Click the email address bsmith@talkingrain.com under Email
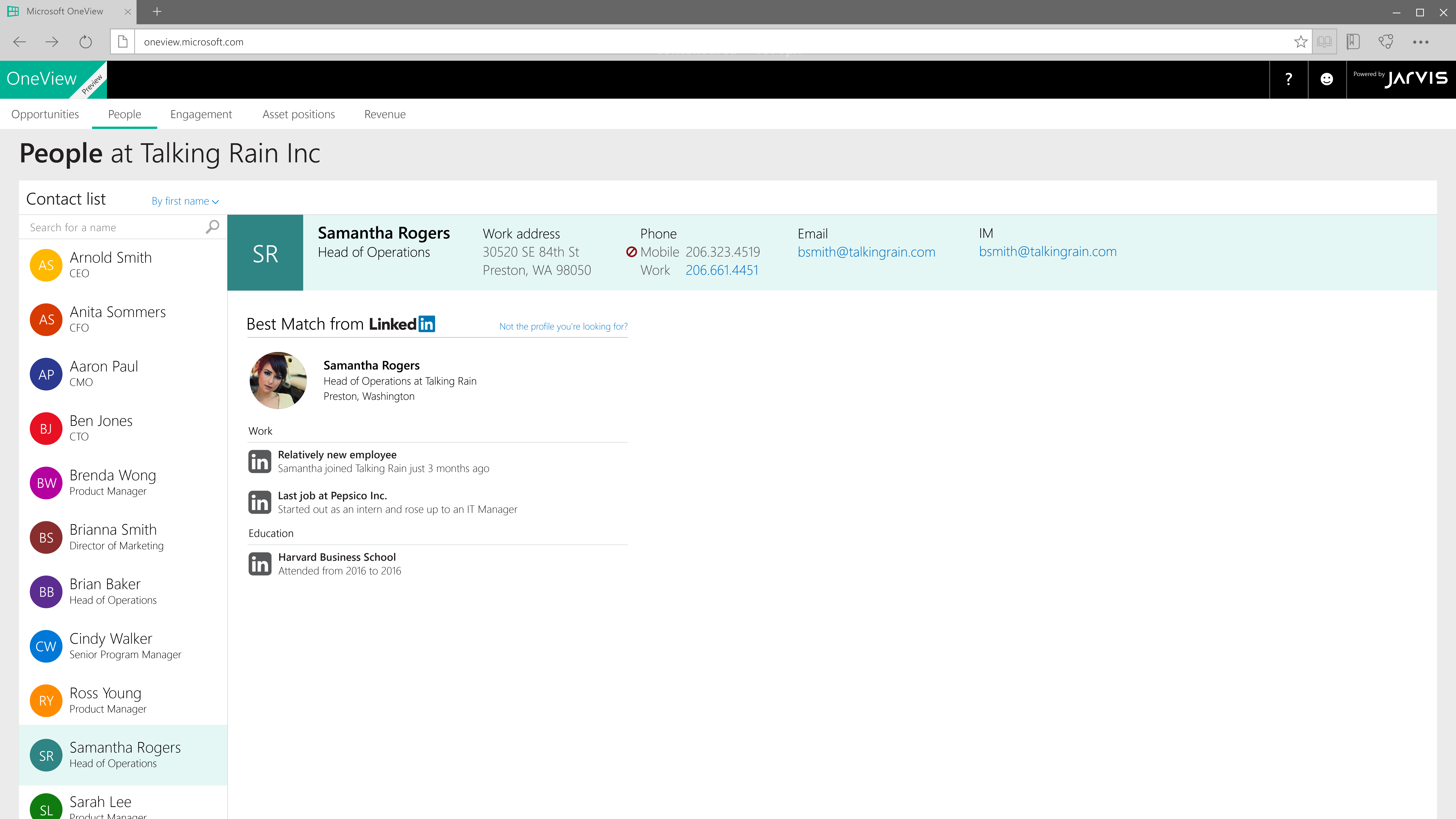The height and width of the screenshot is (819, 1456). pyautogui.click(x=866, y=252)
